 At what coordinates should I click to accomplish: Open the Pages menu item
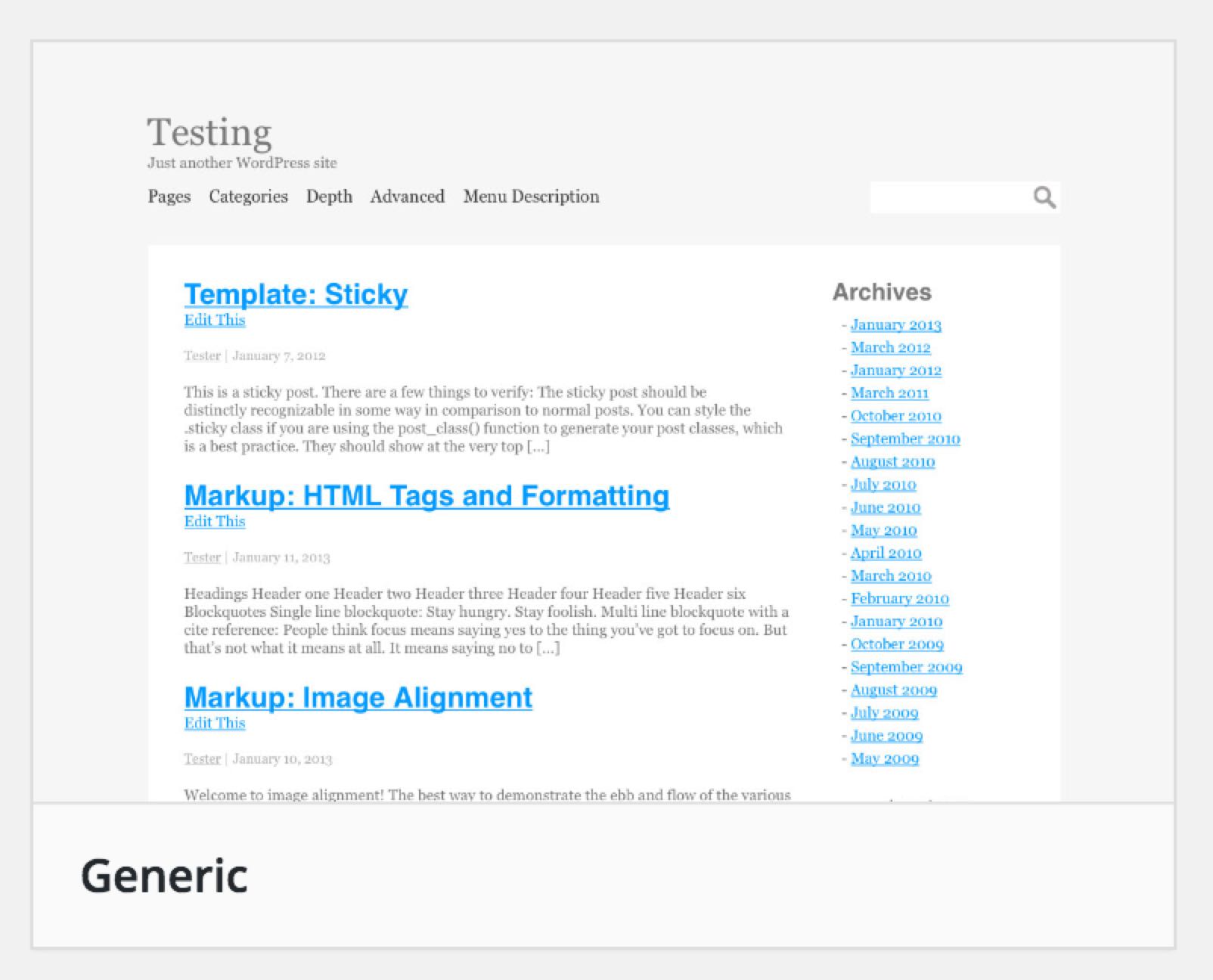[x=169, y=197]
